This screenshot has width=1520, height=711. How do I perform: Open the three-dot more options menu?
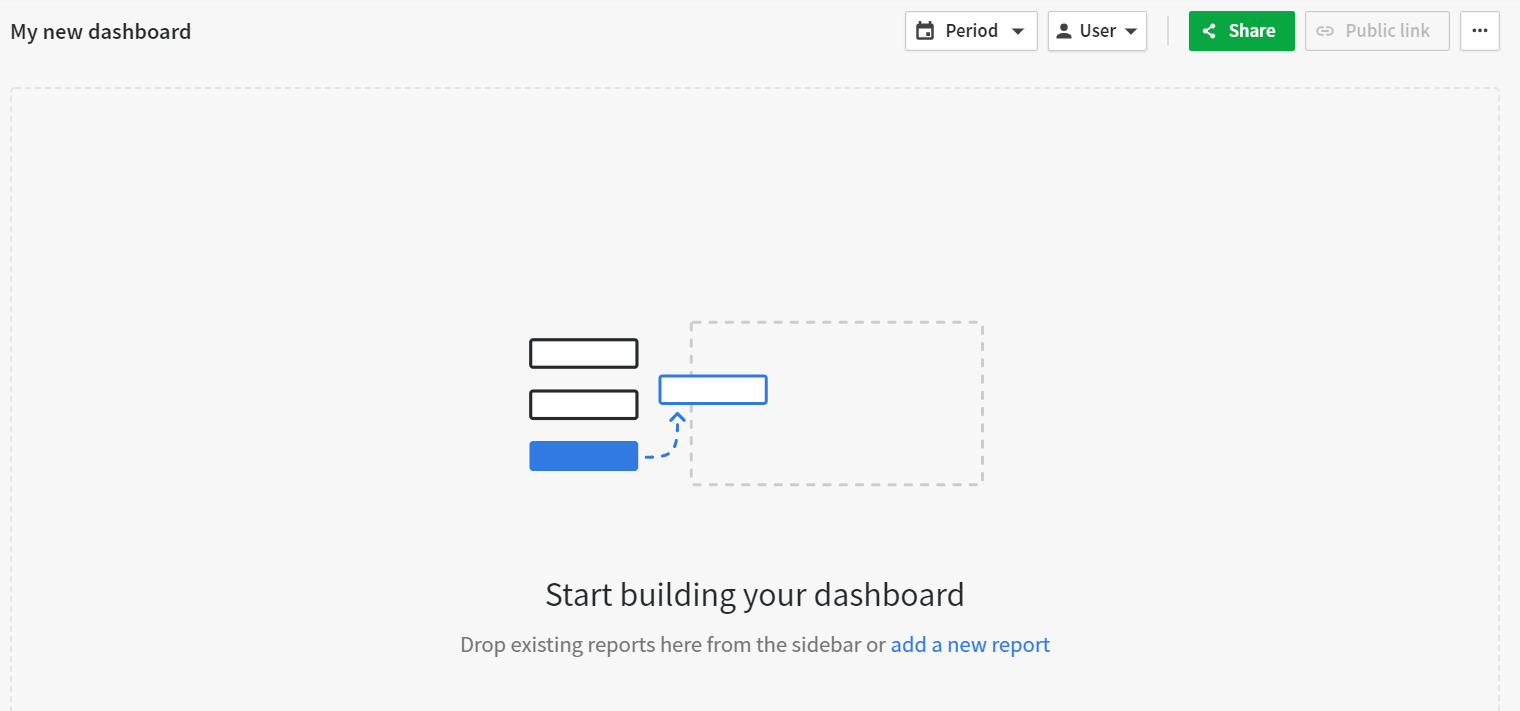1480,31
